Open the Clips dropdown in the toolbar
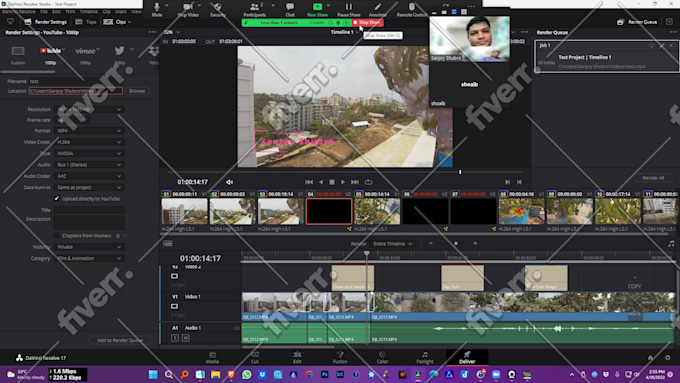 [x=117, y=22]
